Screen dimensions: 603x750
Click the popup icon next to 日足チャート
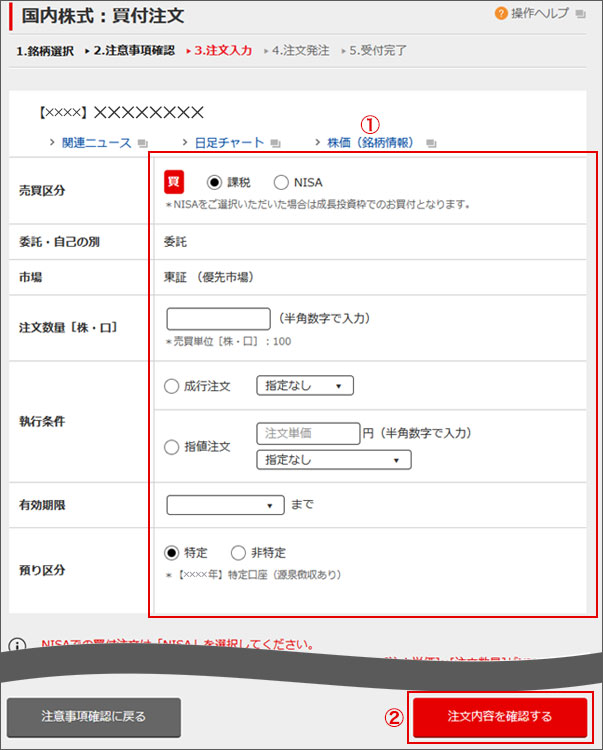[275, 144]
